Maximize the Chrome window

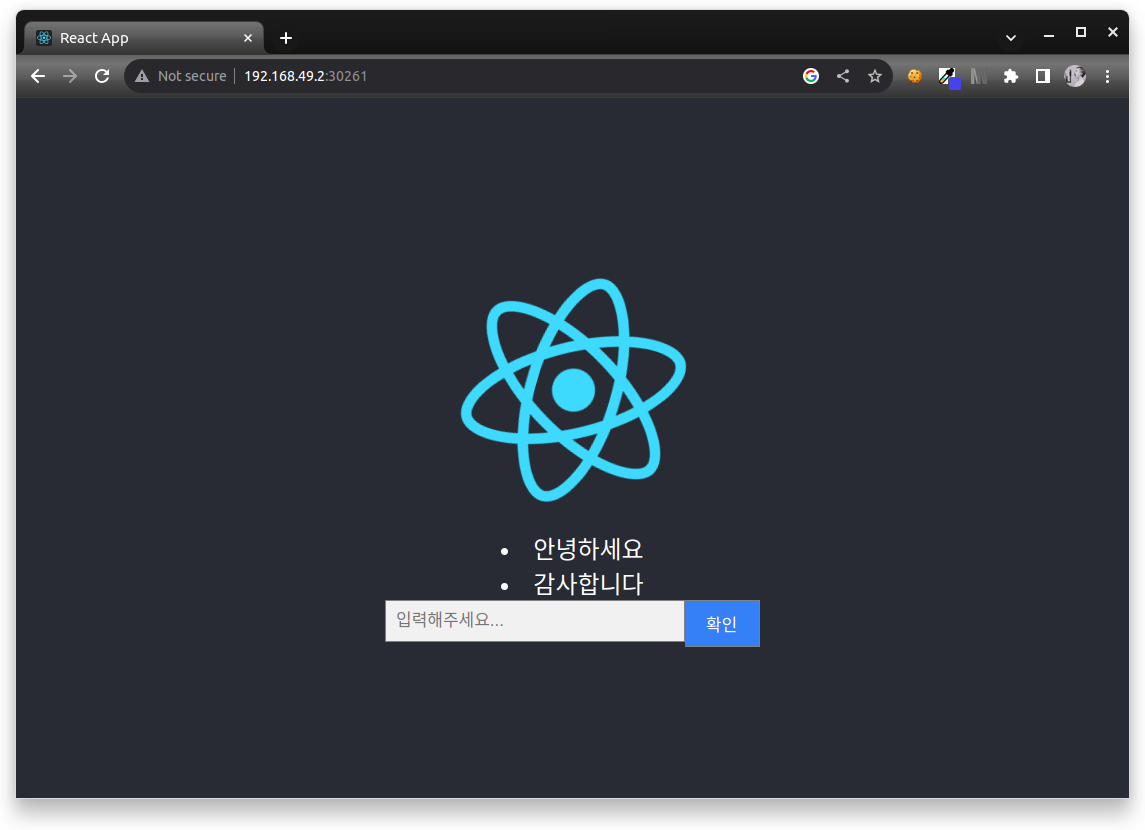1081,32
